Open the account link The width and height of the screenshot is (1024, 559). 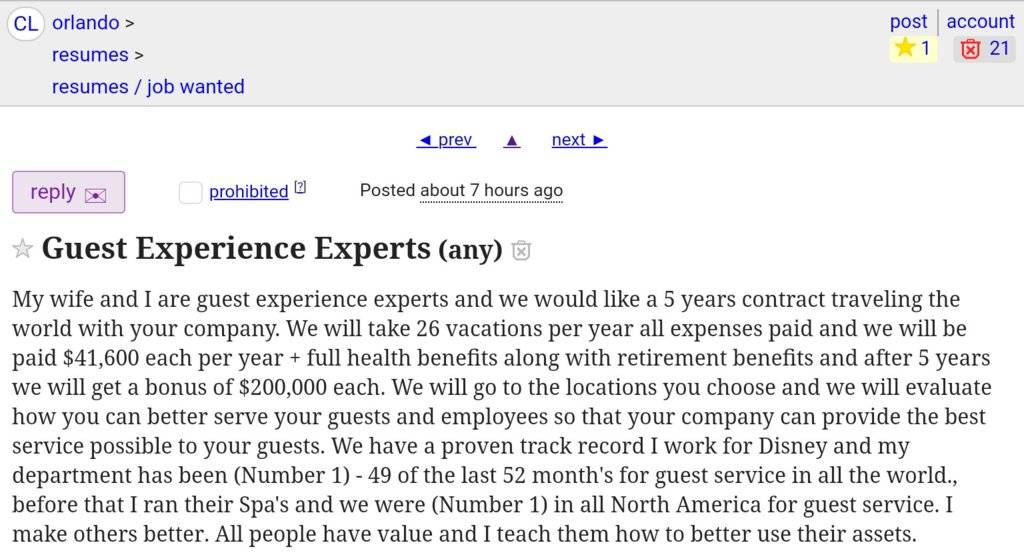(x=980, y=21)
